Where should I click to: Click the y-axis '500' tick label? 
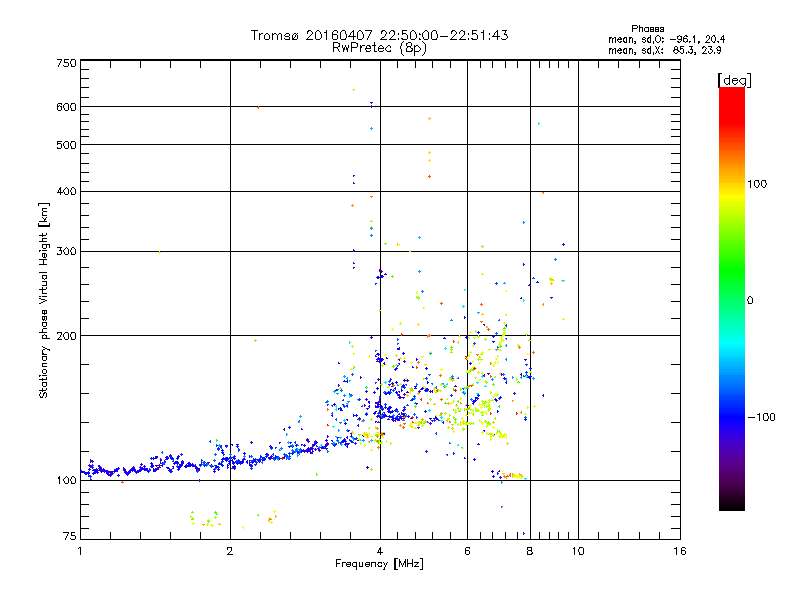[x=66, y=145]
